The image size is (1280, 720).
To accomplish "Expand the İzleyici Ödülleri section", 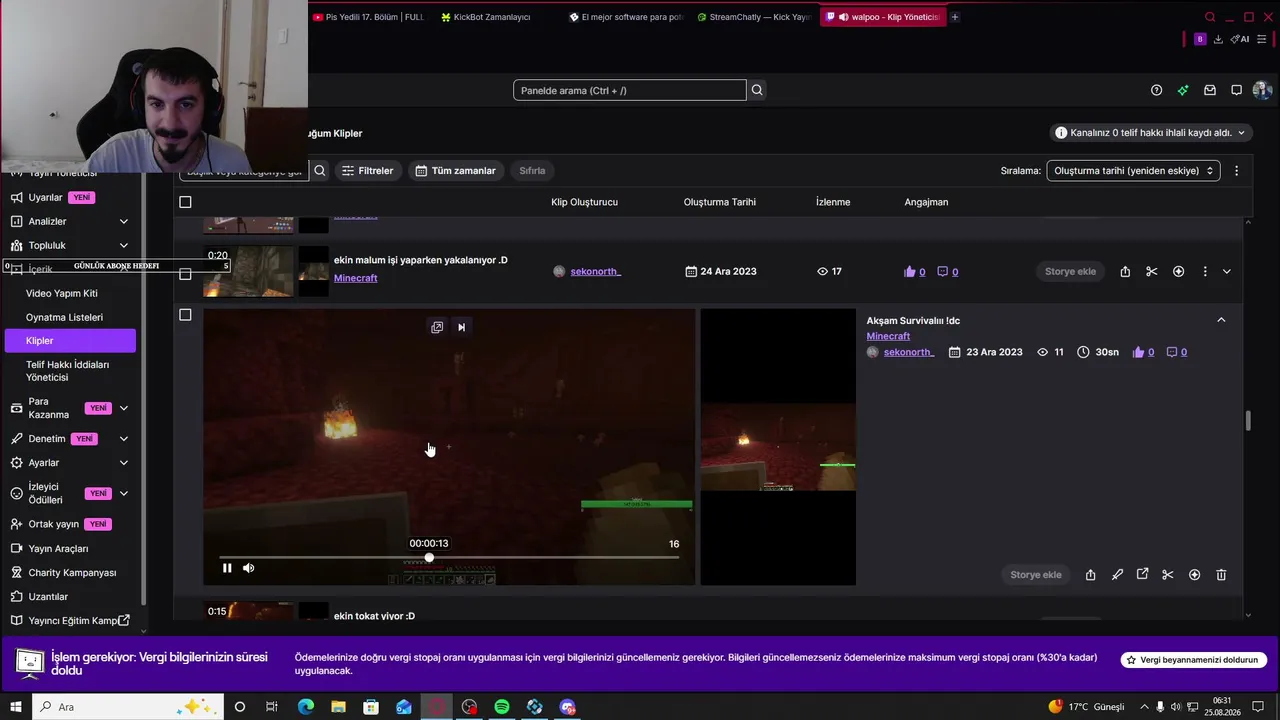I will click(124, 493).
